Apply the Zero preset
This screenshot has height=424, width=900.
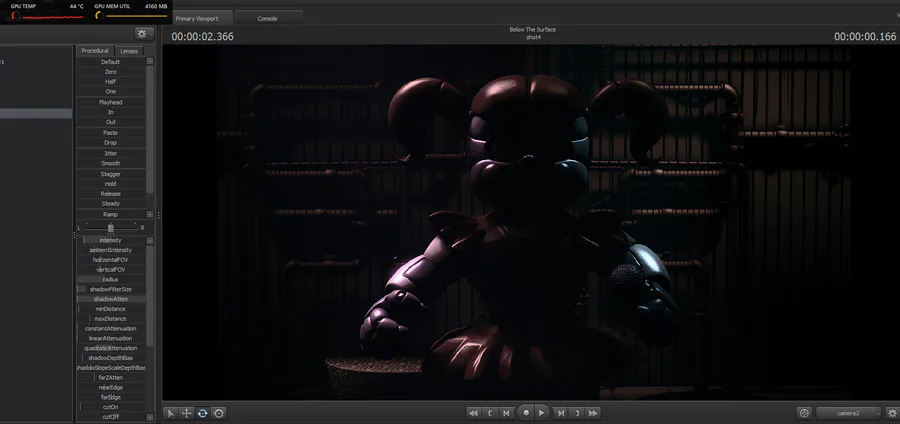coord(111,72)
